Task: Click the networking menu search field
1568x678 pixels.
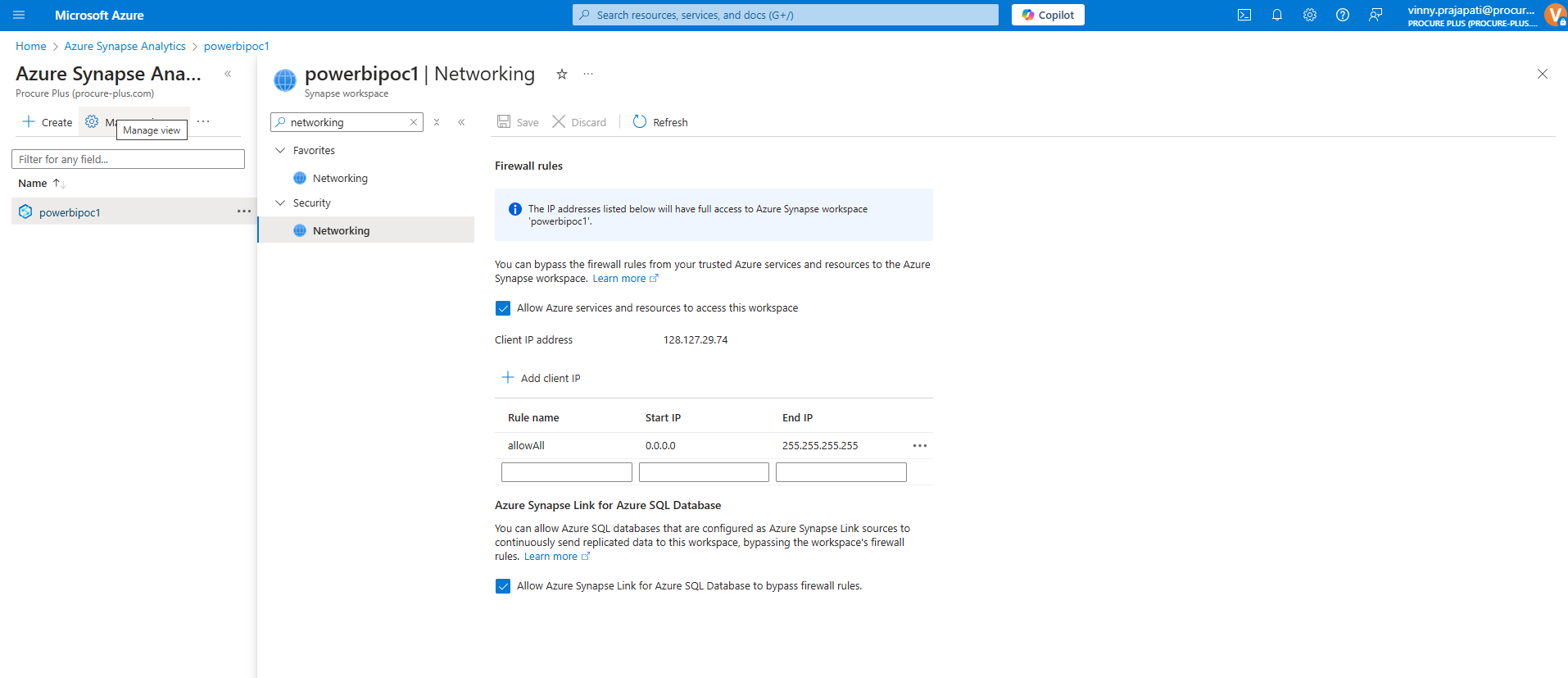Action: tap(347, 122)
